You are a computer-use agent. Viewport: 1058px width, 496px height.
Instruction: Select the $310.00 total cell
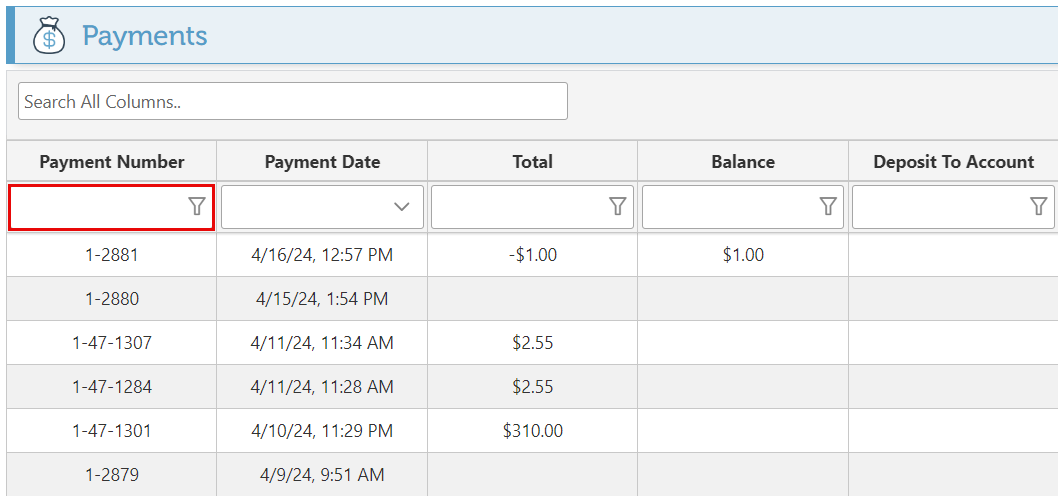pyautogui.click(x=532, y=431)
